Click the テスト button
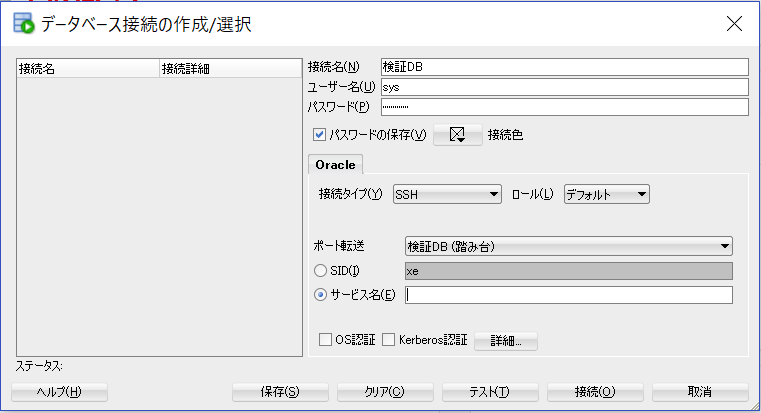761x413 pixels. pos(490,392)
